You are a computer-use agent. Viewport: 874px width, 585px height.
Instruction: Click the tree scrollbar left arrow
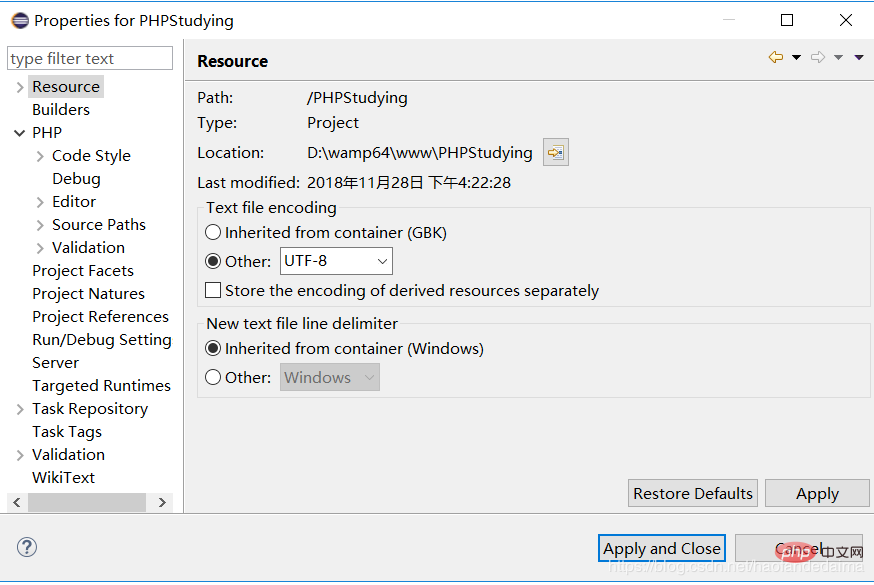[17, 502]
